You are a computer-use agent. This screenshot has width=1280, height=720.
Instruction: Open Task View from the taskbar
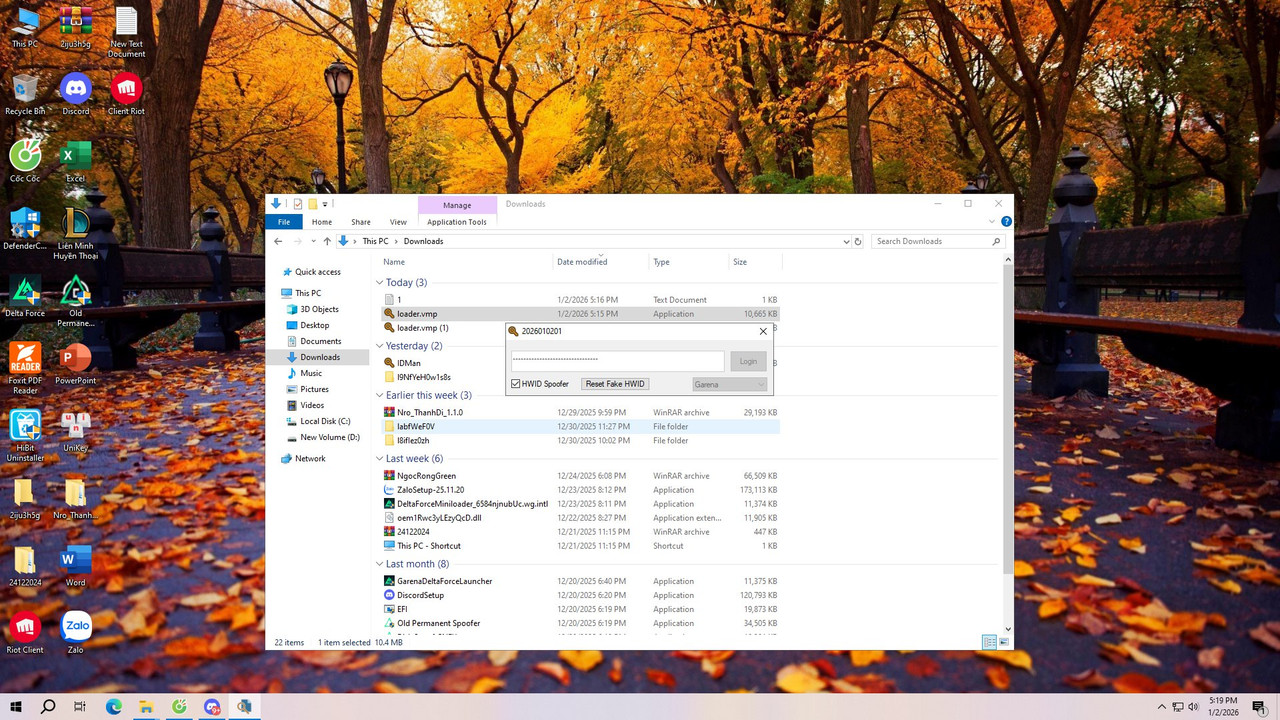click(80, 707)
